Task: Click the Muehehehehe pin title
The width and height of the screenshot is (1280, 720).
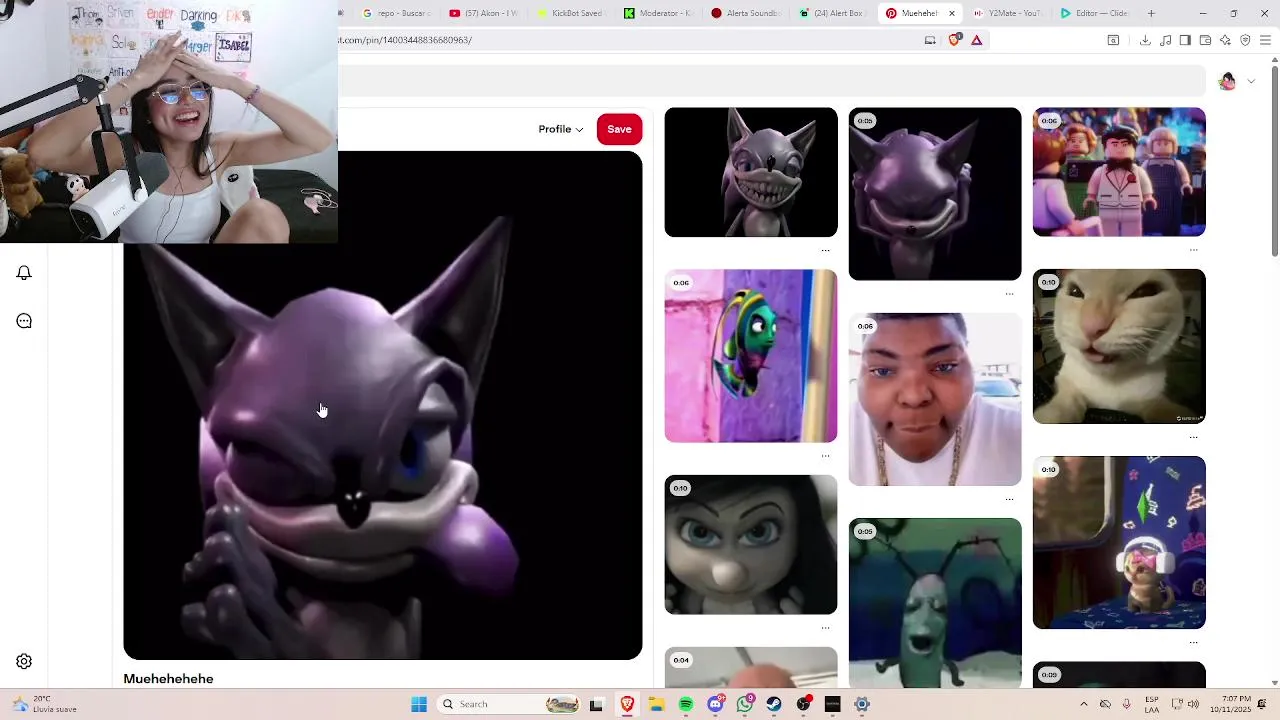Action: pos(168,679)
